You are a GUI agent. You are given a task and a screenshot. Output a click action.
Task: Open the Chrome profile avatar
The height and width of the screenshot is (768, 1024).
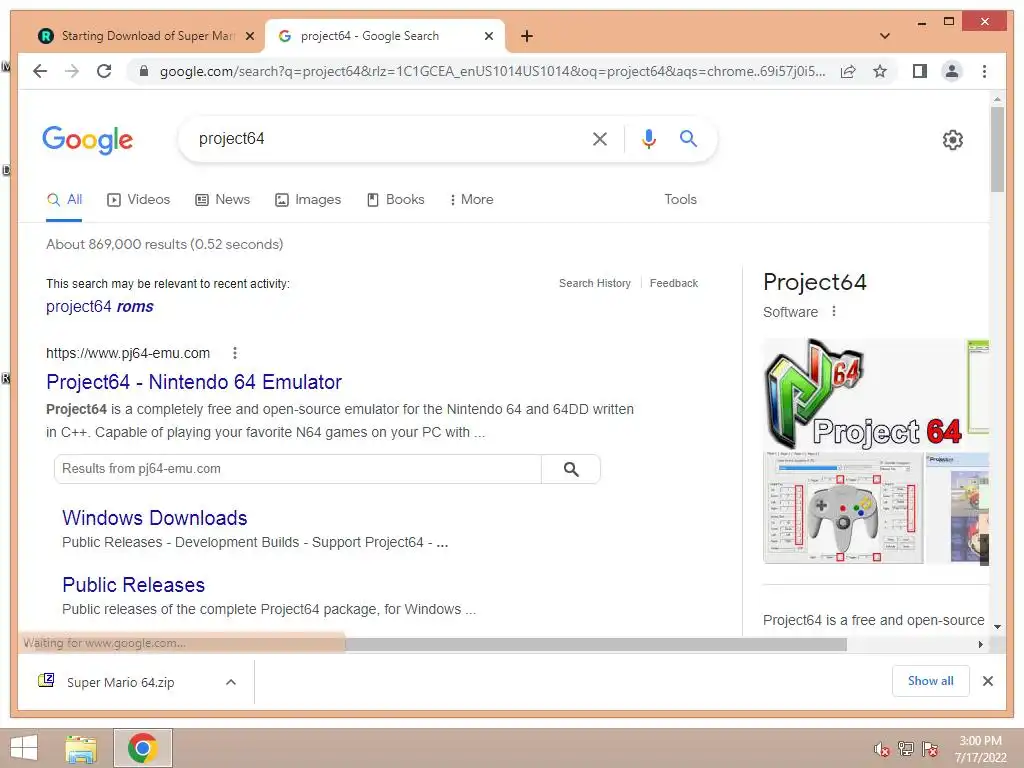point(952,71)
